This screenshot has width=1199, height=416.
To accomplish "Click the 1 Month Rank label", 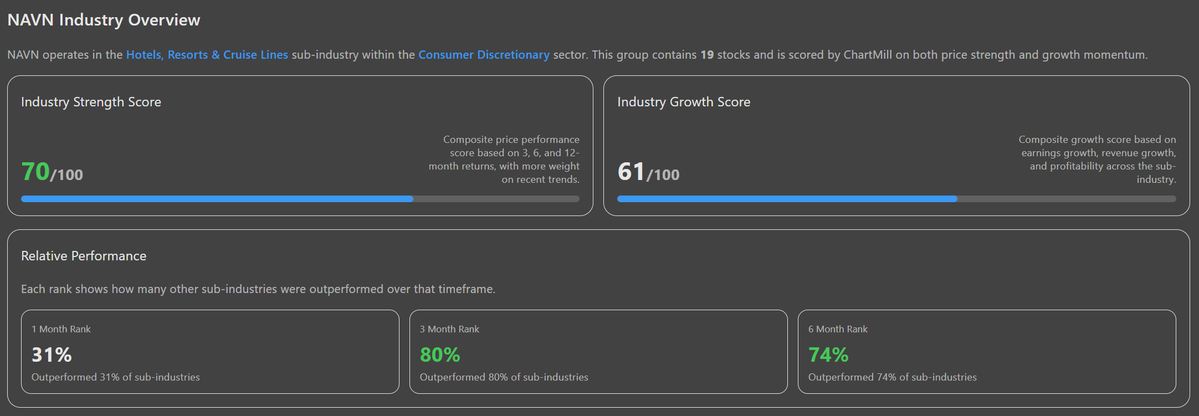I will click(x=61, y=329).
